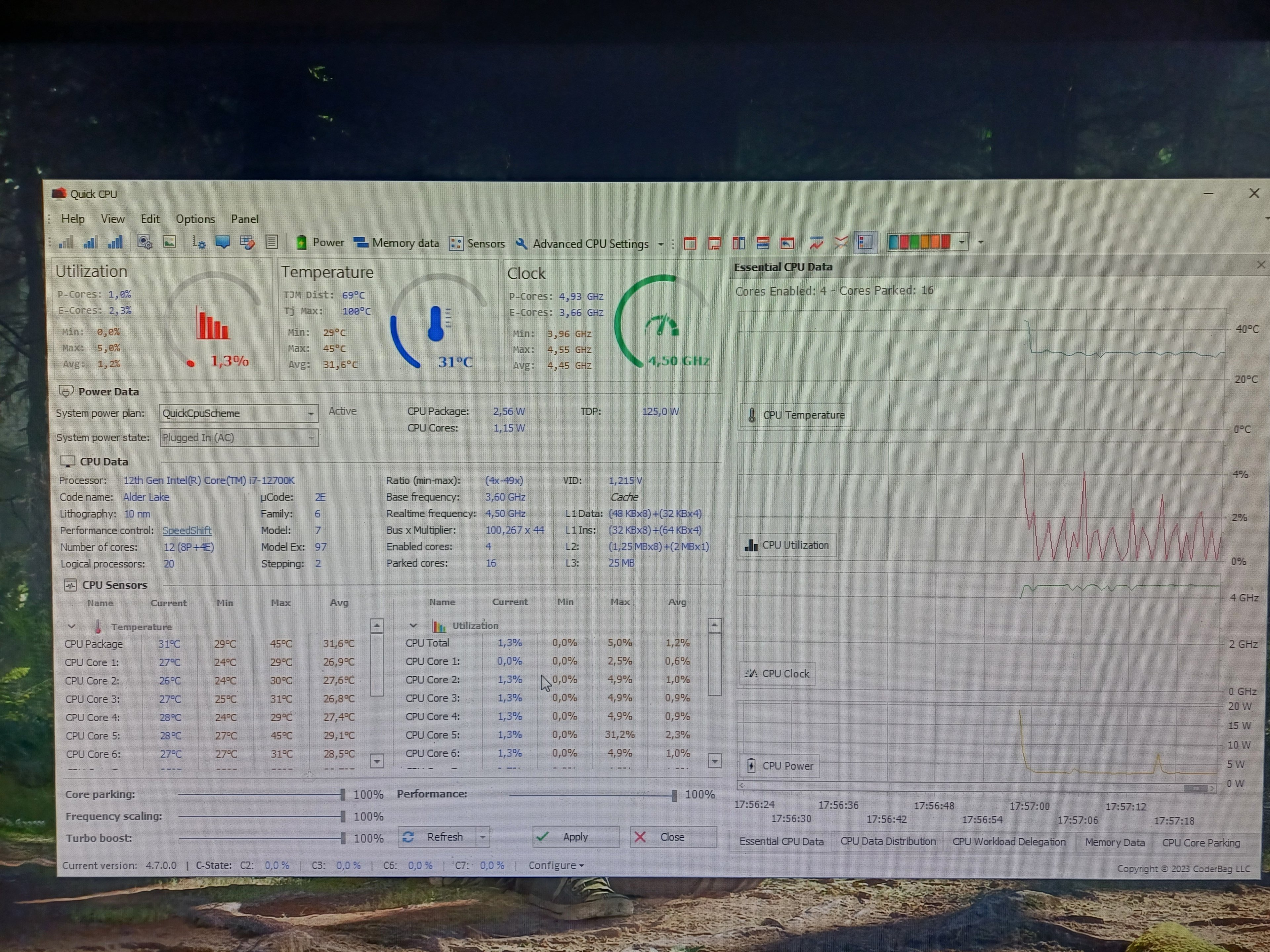
Task: Open Advanced CPU Settings wrench icon
Action: point(521,243)
